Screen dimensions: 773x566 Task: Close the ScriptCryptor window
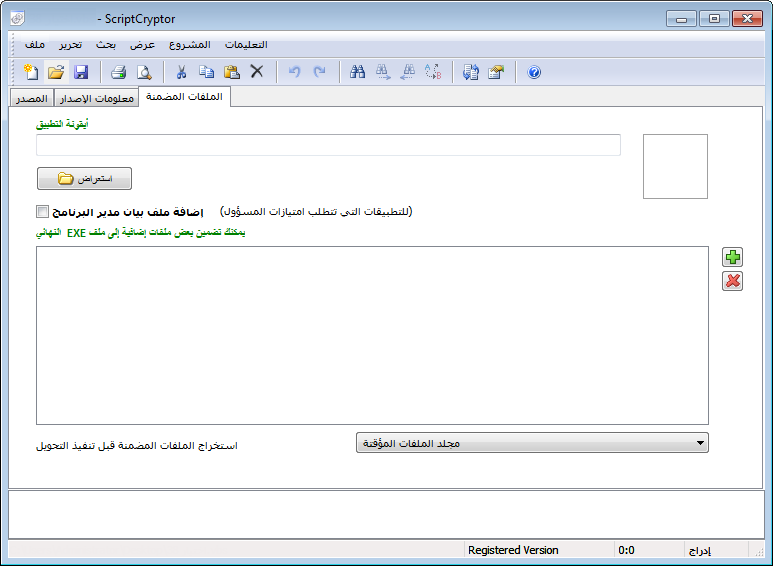pyautogui.click(x=747, y=19)
